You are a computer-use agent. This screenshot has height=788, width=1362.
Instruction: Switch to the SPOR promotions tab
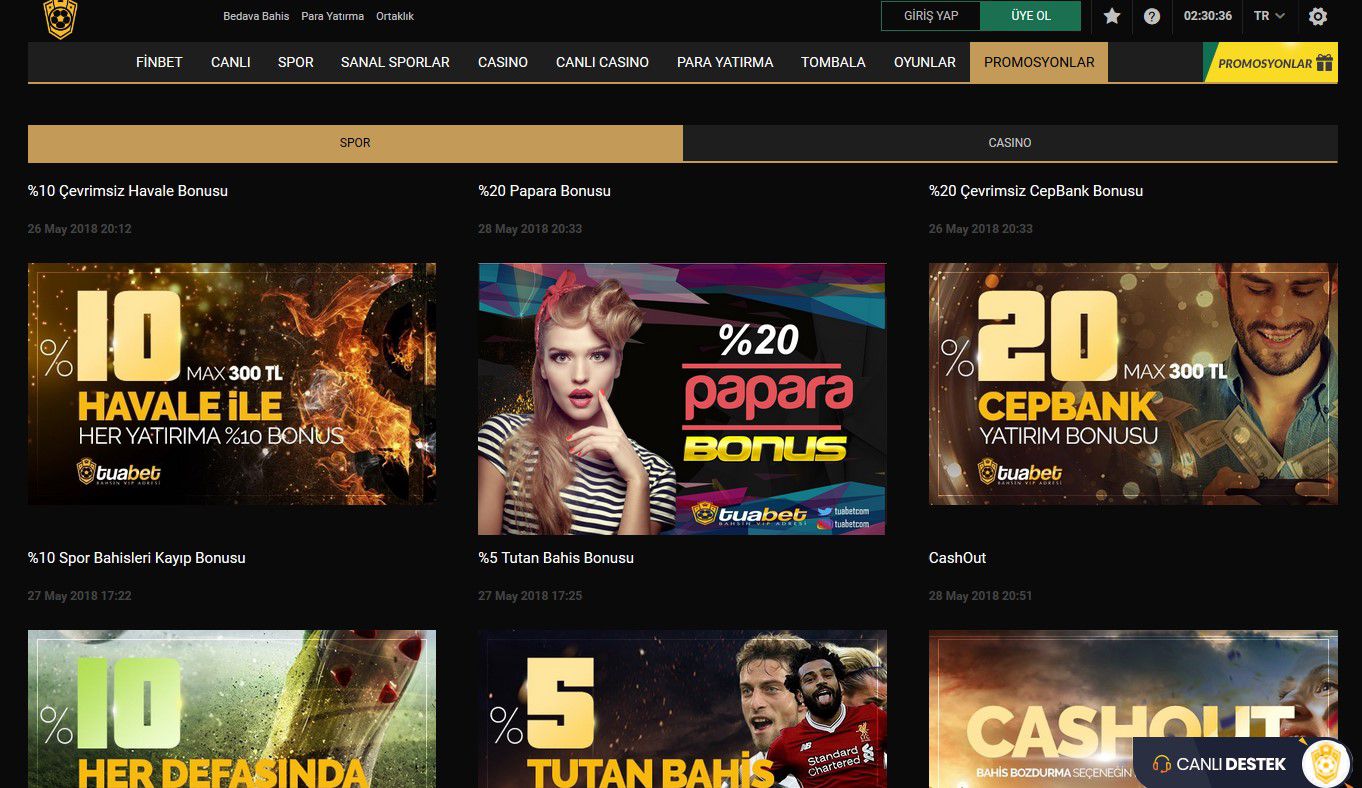click(355, 143)
